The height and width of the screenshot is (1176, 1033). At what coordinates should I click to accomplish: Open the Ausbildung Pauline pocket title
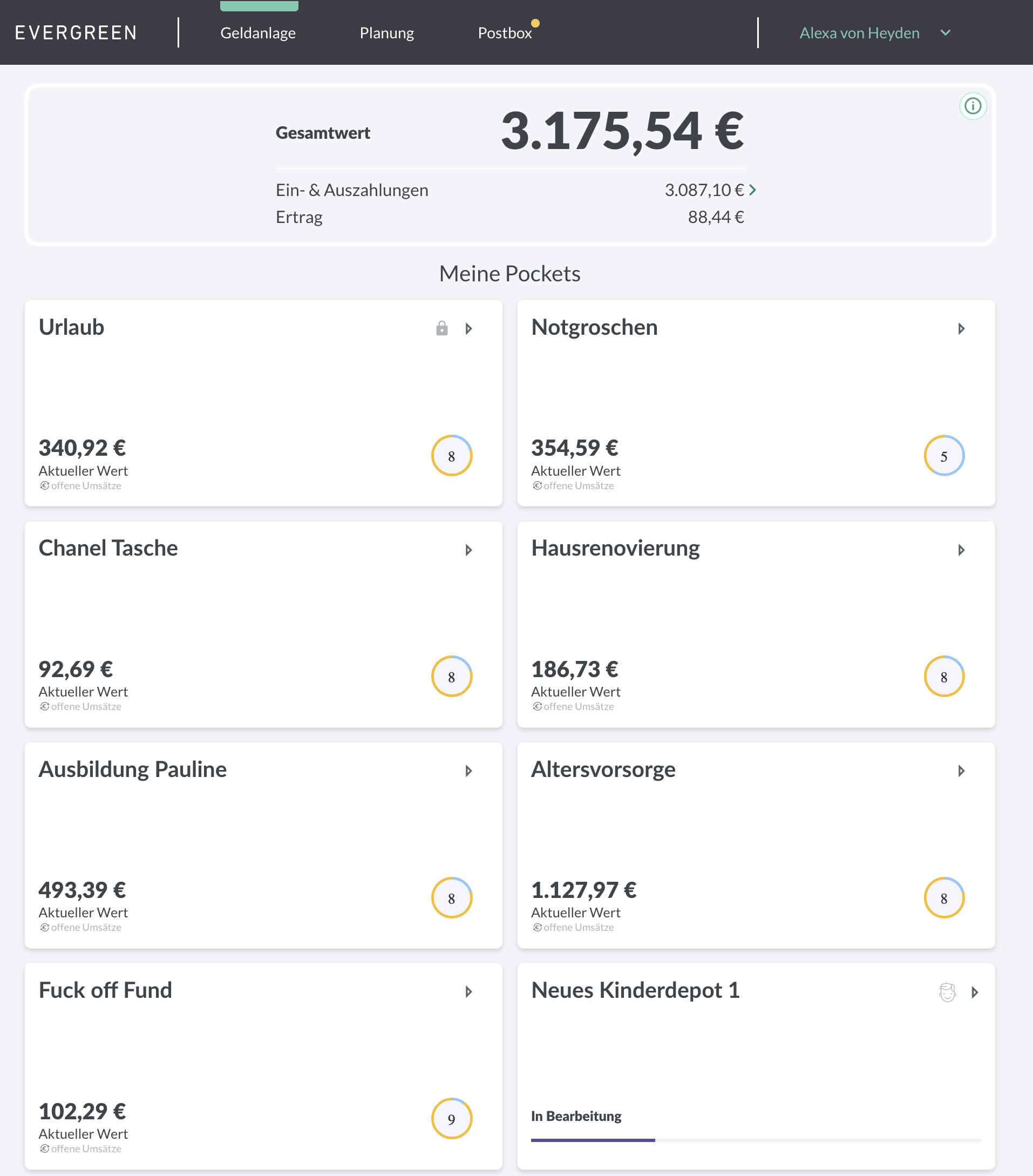[132, 769]
